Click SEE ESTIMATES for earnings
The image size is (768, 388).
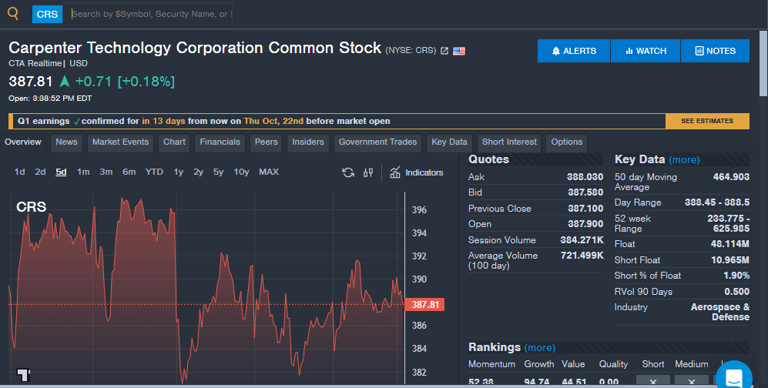[707, 121]
